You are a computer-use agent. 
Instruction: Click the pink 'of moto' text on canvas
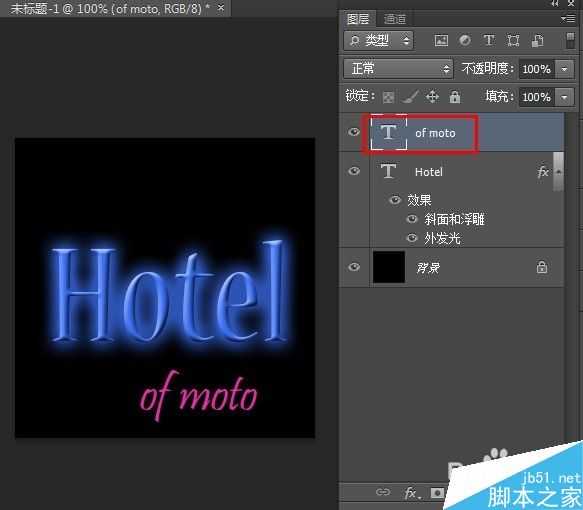[x=199, y=396]
